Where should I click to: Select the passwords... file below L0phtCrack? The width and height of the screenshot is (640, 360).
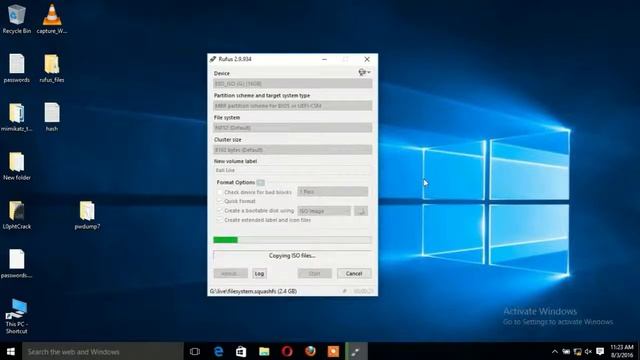(16, 264)
